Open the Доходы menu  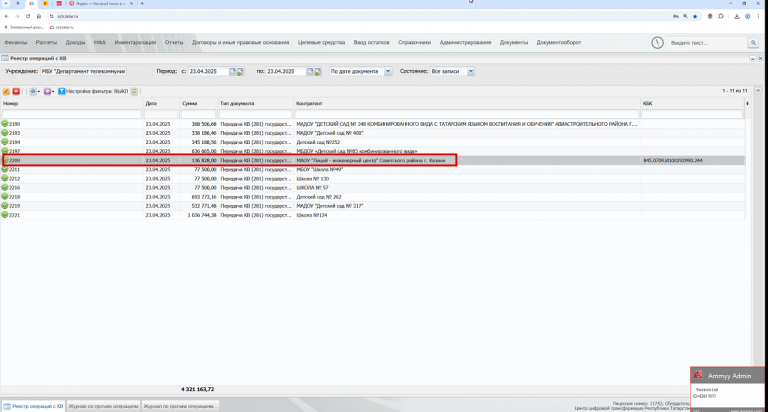[75, 43]
